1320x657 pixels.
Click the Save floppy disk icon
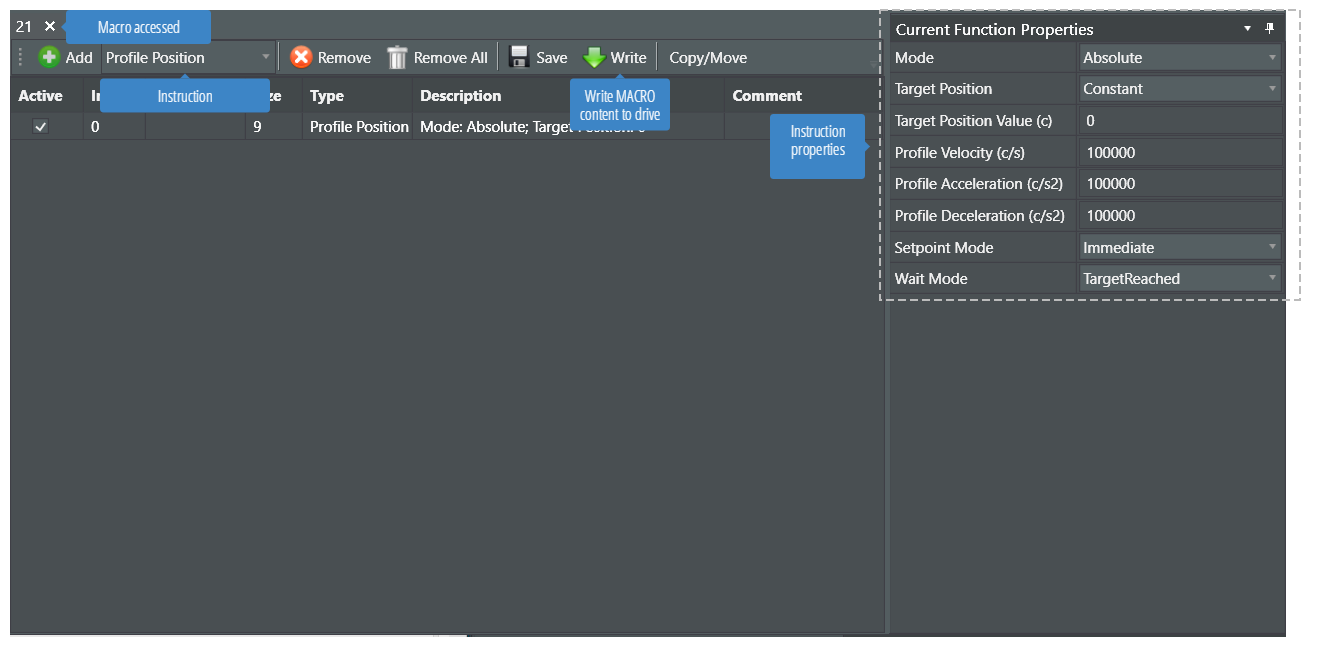pyautogui.click(x=518, y=57)
